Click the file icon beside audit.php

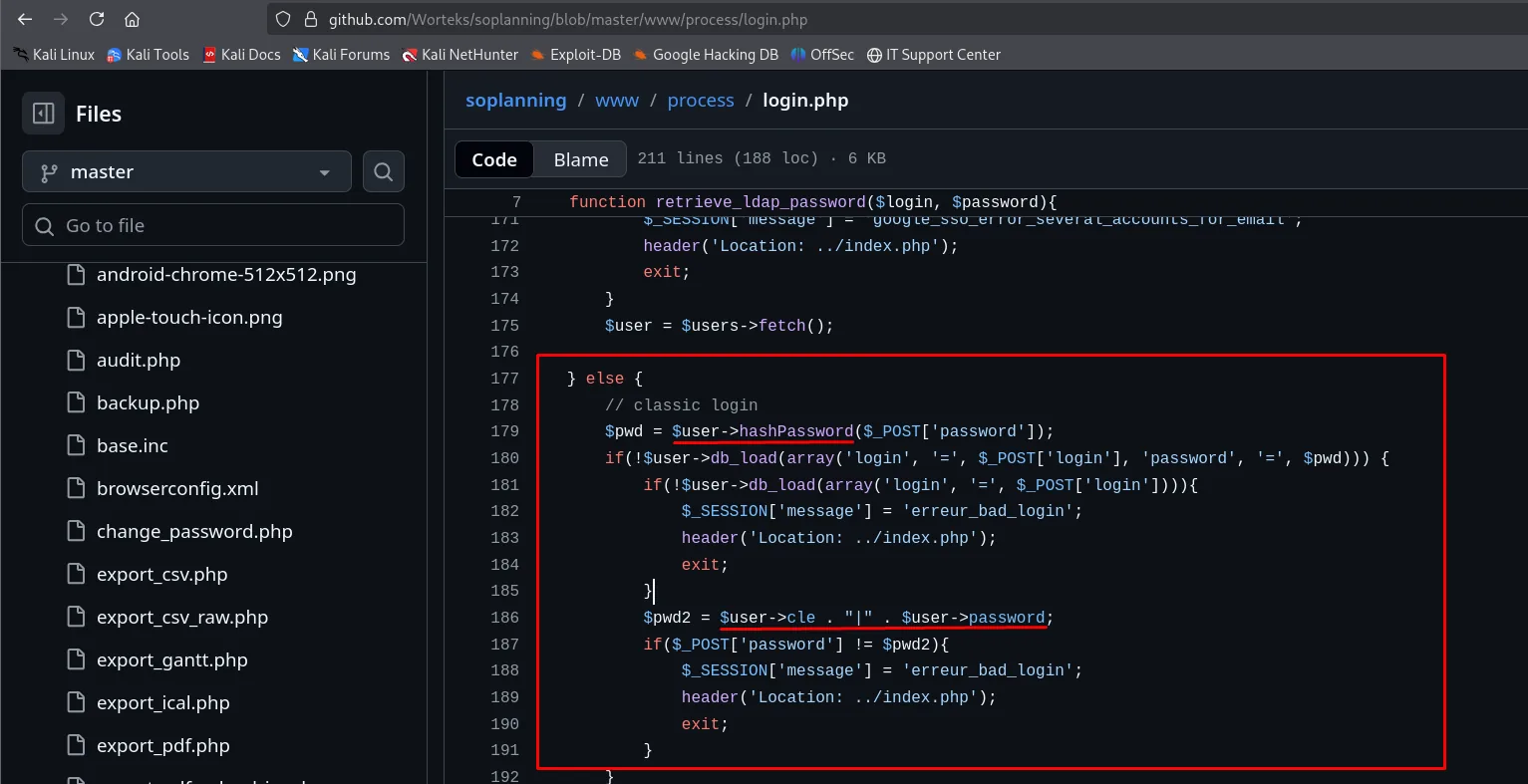tap(76, 360)
